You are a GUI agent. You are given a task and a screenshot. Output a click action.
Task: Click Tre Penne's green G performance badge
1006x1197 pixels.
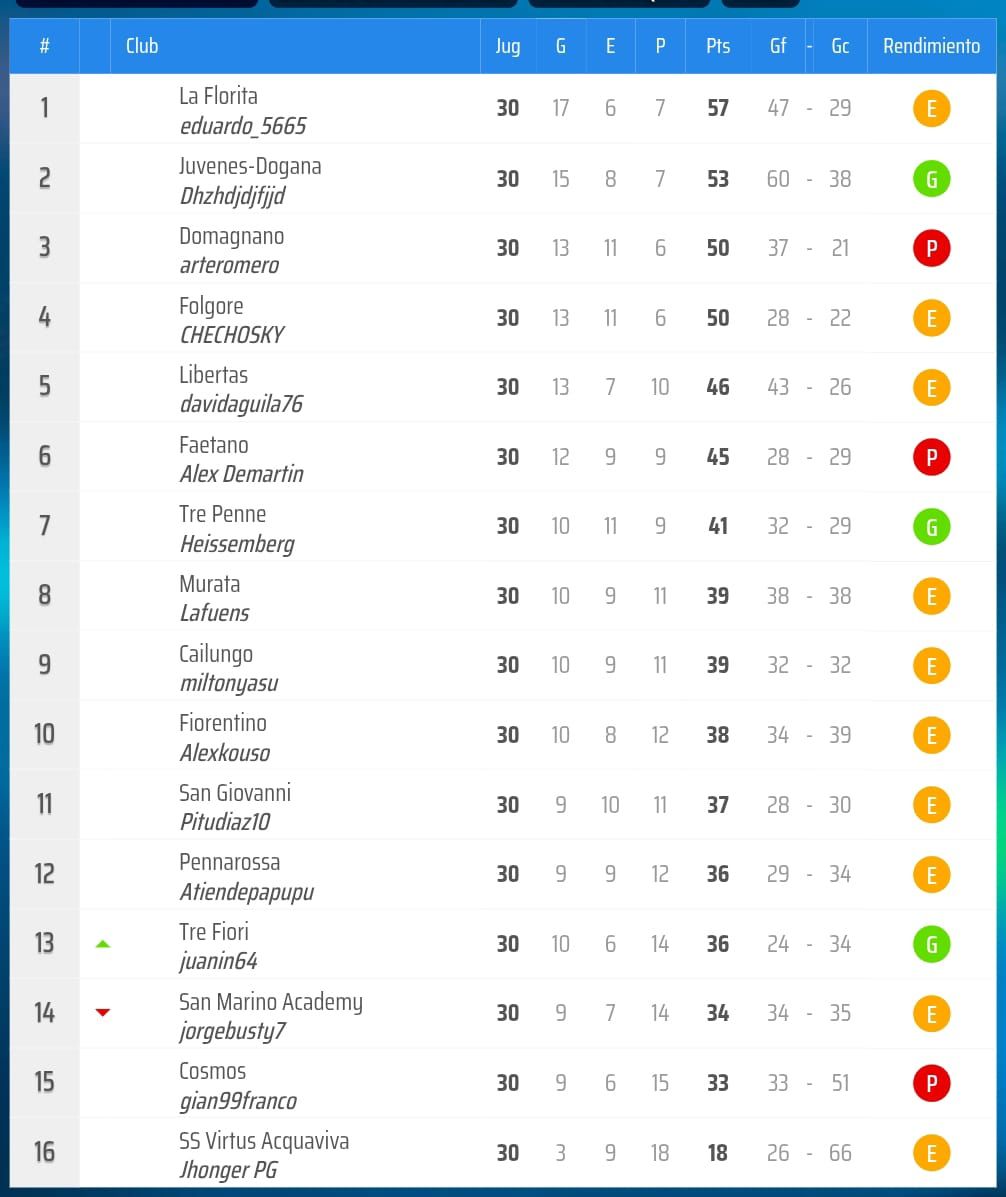tap(931, 526)
